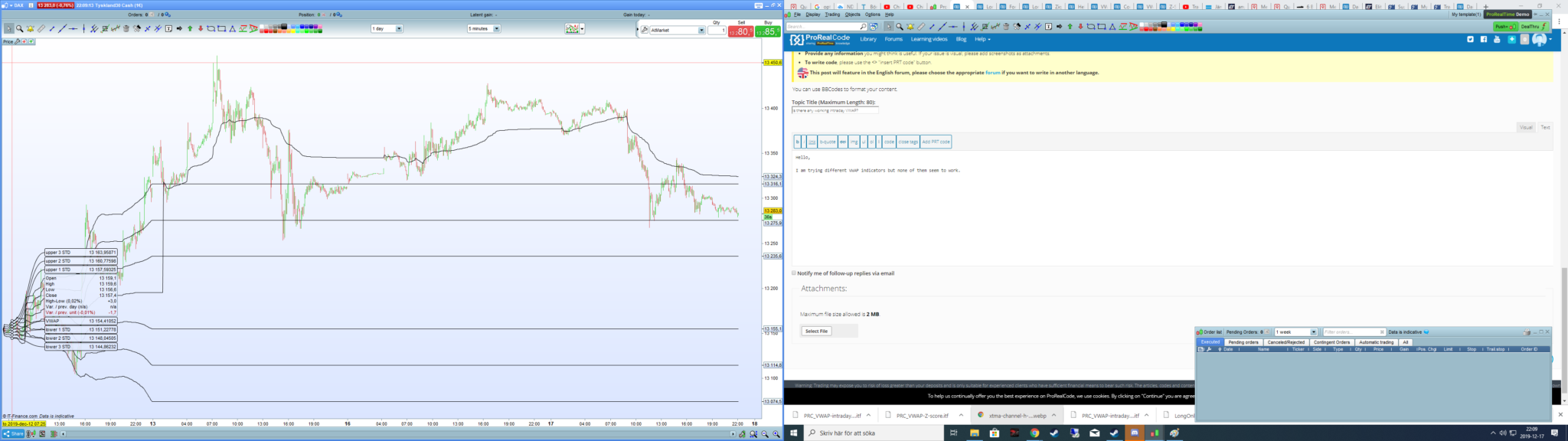The height and width of the screenshot is (441, 1568).
Task: Open the Forums link on ProRealCode
Action: tap(893, 39)
